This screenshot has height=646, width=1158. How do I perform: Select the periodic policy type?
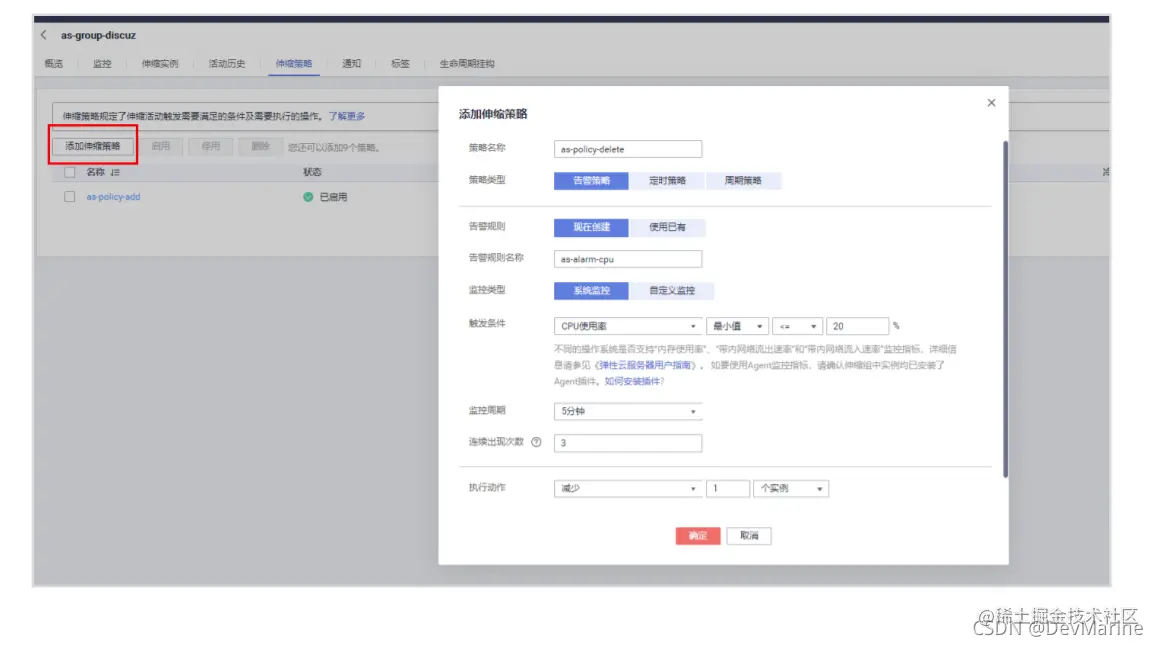pos(743,181)
